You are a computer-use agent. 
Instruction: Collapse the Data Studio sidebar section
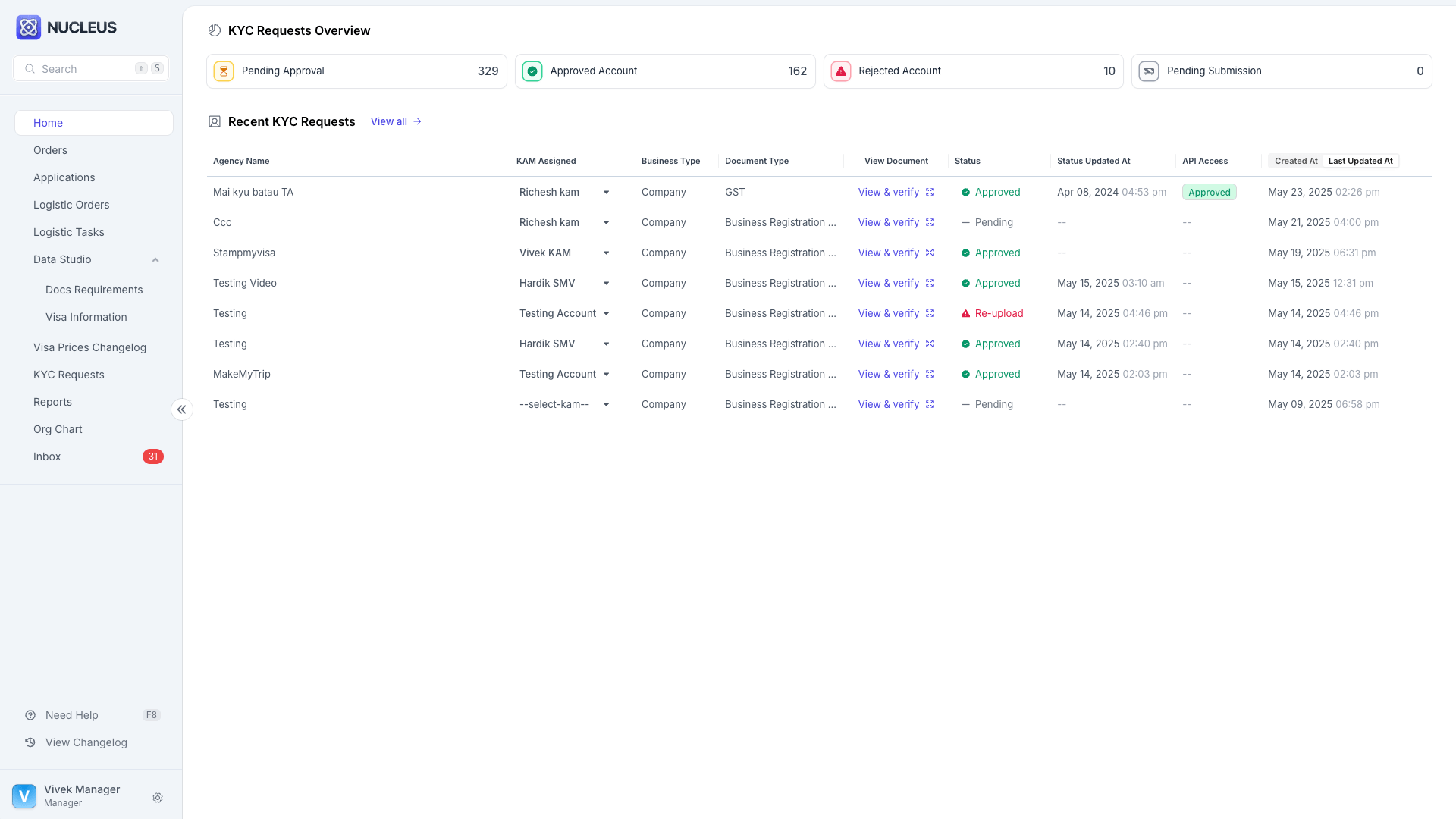point(155,260)
